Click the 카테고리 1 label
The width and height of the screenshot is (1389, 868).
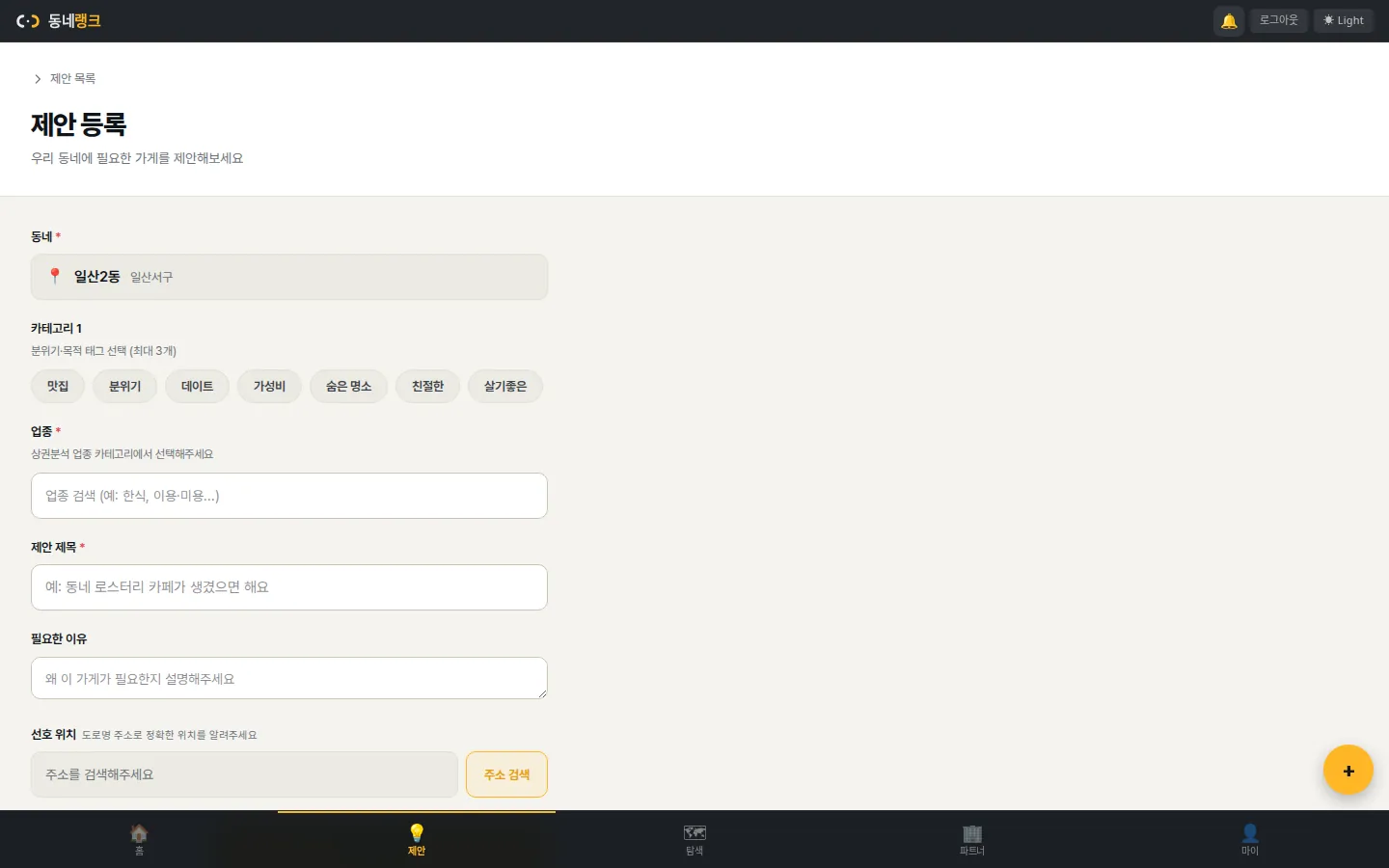56,328
